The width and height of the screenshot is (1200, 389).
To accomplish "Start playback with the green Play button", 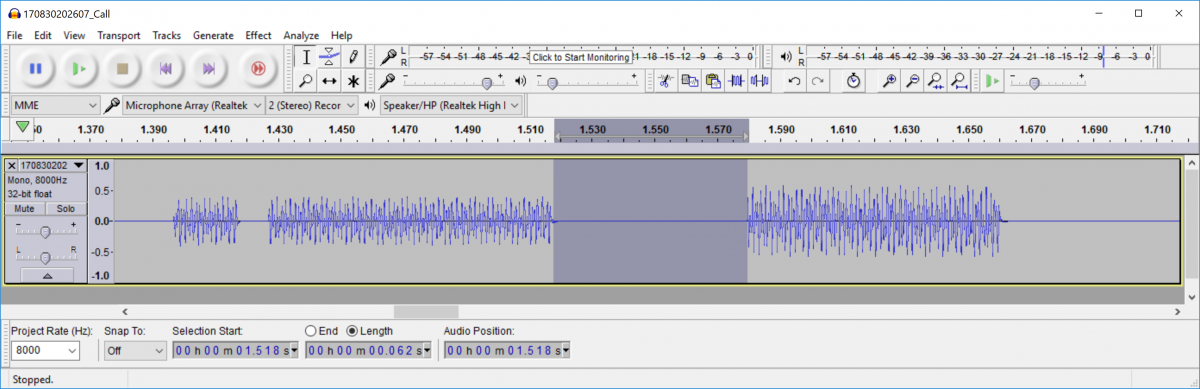I will point(79,69).
